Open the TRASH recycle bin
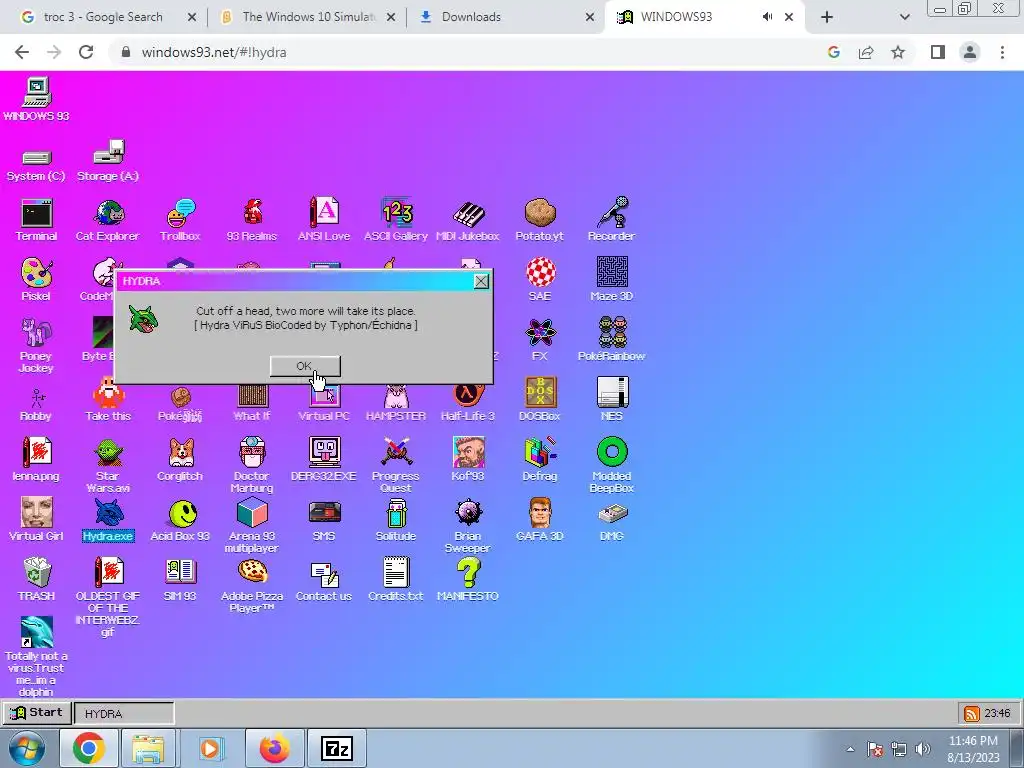 tap(36, 580)
